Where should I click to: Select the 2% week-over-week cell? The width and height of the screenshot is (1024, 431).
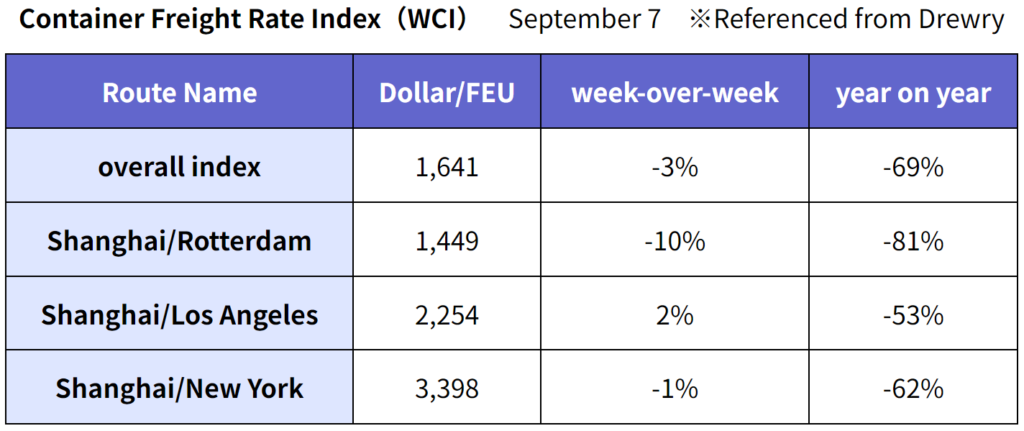[675, 315]
